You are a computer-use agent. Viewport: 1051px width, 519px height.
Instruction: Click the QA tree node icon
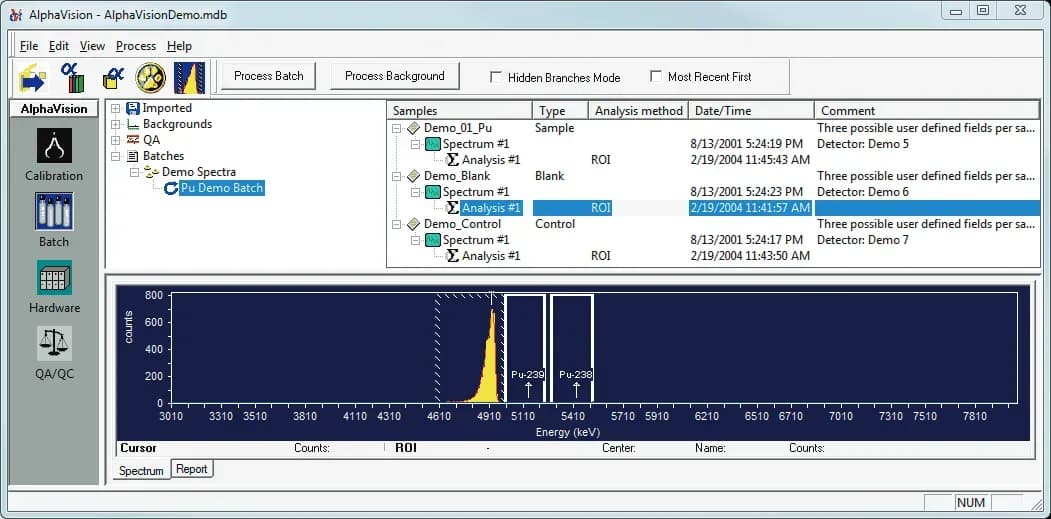point(133,140)
